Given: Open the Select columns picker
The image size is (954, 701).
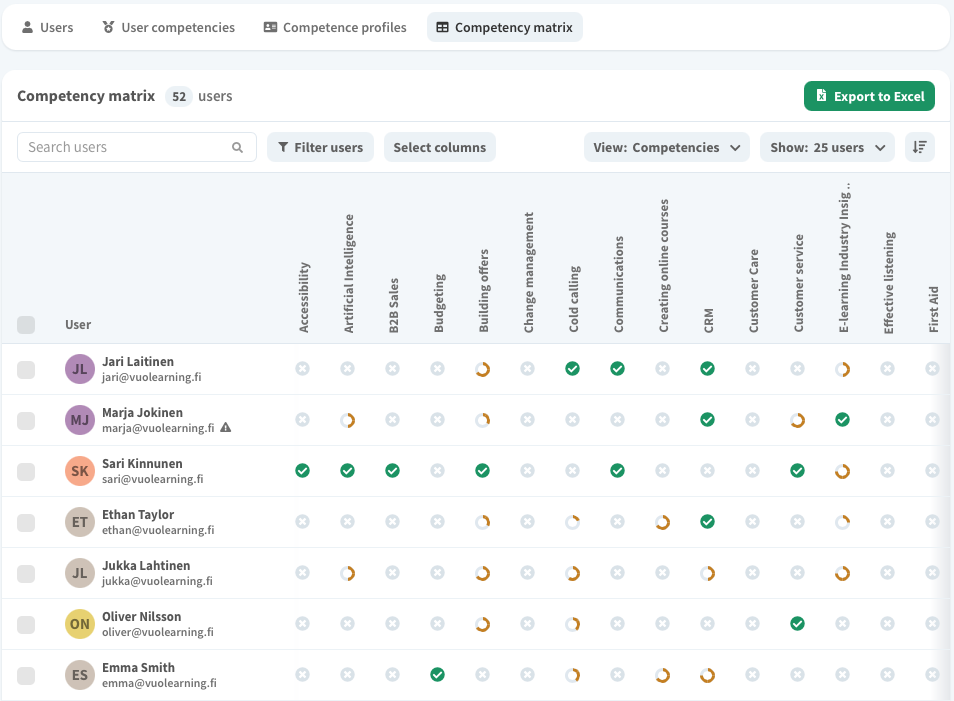Looking at the screenshot, I should pos(439,147).
